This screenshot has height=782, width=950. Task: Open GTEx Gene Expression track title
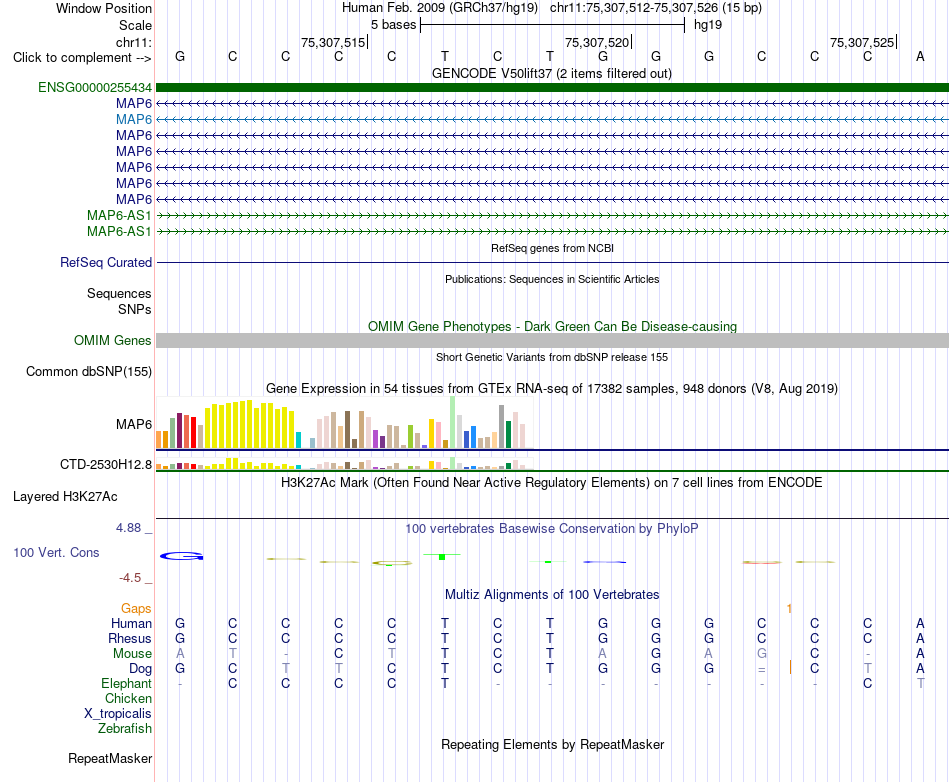[552, 389]
